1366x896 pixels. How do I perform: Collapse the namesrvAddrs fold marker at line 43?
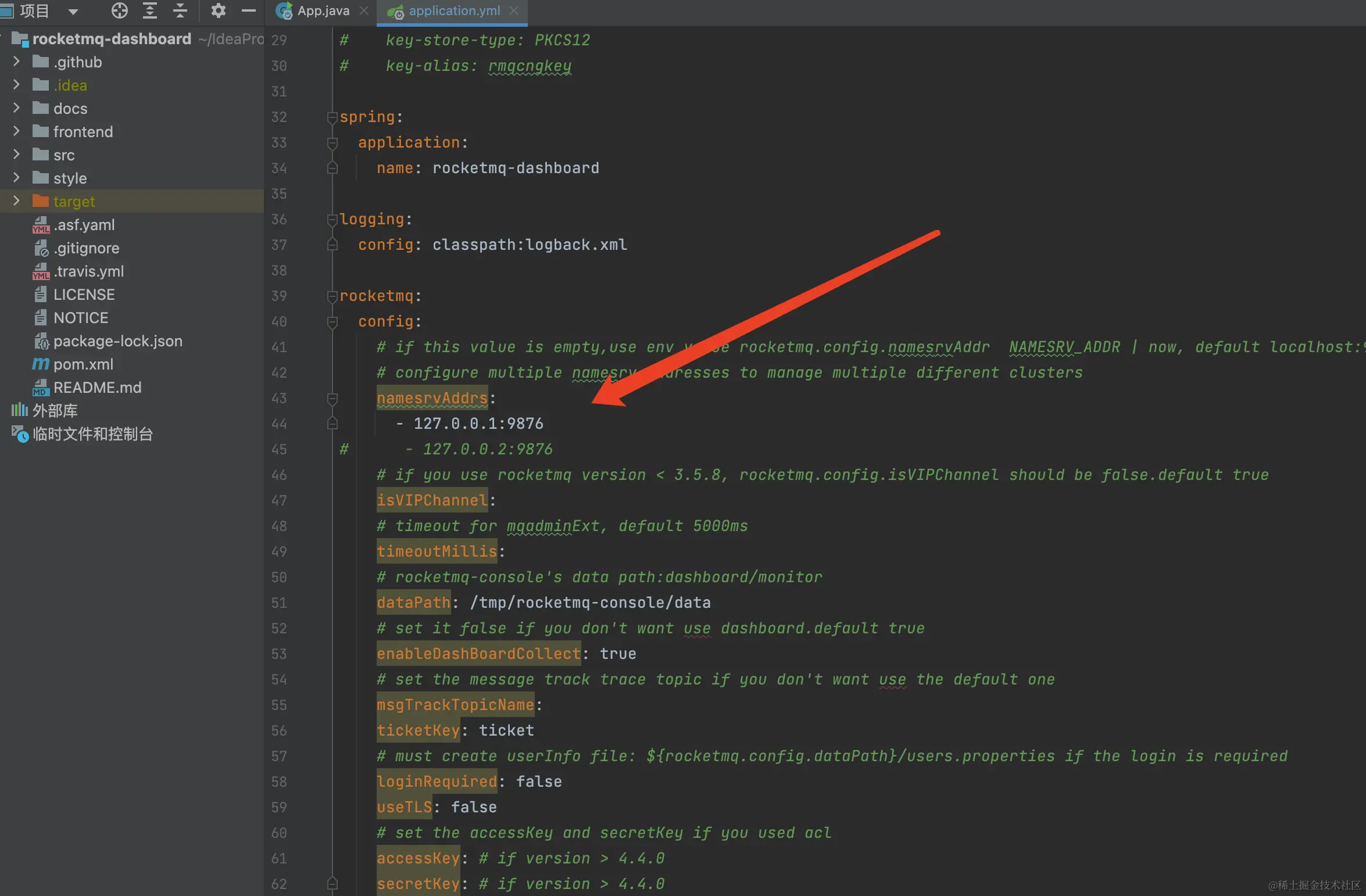coord(332,399)
